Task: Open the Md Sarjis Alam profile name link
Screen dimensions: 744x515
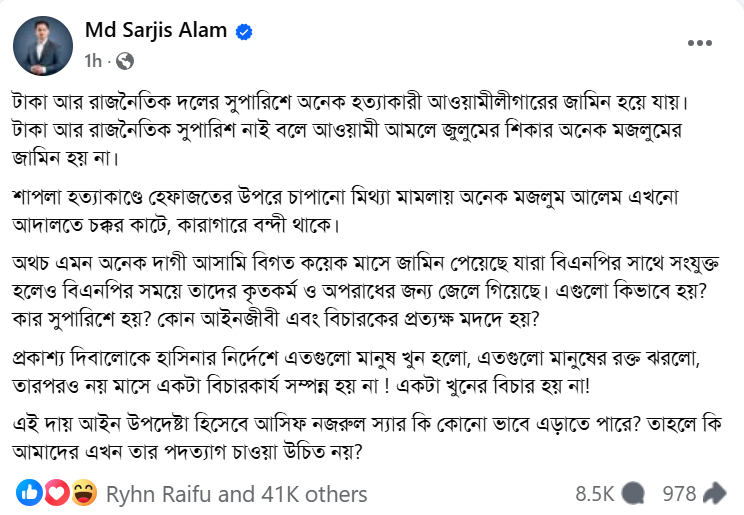Action: 156,32
